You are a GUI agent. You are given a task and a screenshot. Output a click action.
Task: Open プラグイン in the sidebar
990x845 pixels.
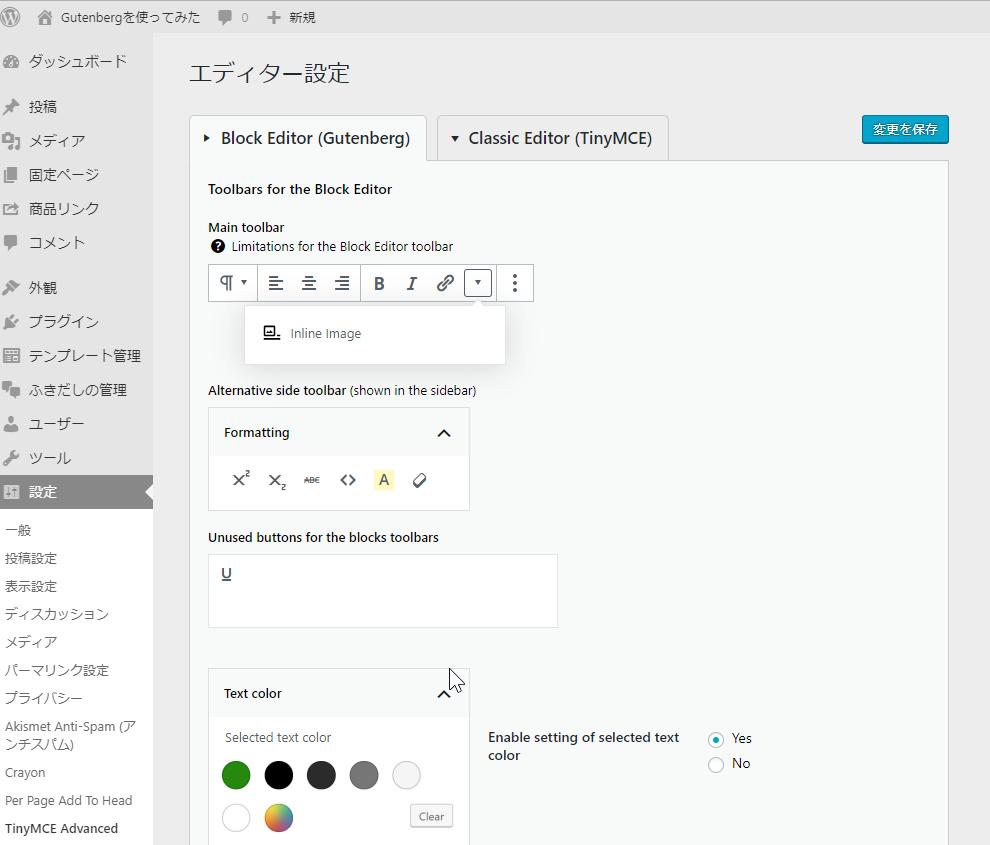point(76,322)
